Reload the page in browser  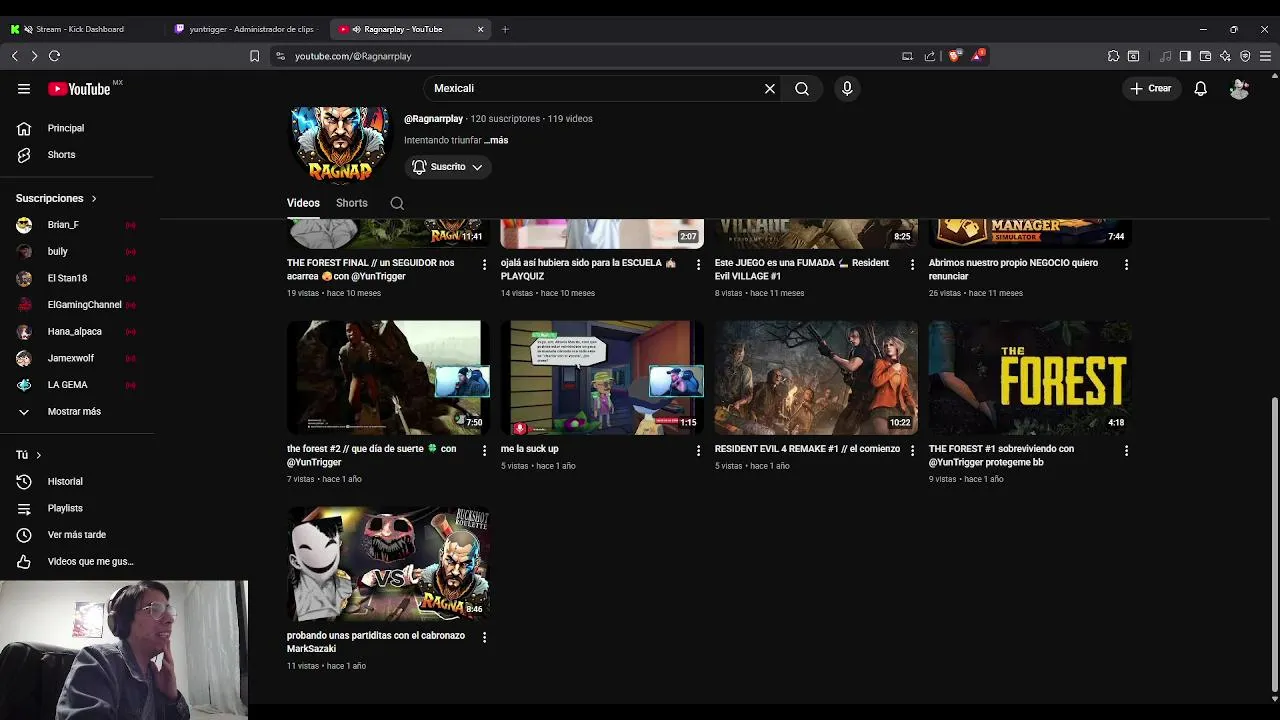point(54,56)
